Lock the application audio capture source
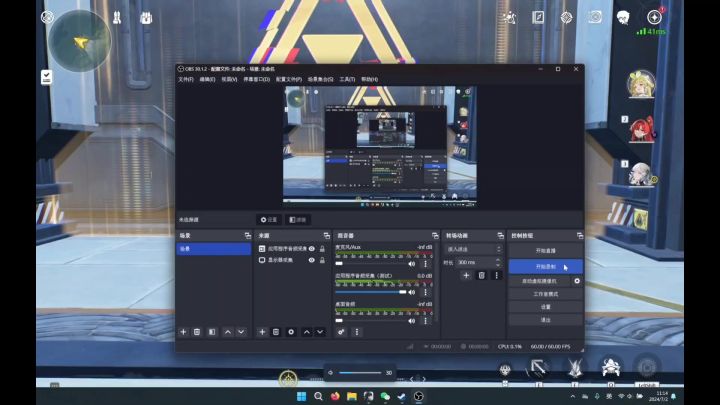This screenshot has height=405, width=720. click(322, 248)
